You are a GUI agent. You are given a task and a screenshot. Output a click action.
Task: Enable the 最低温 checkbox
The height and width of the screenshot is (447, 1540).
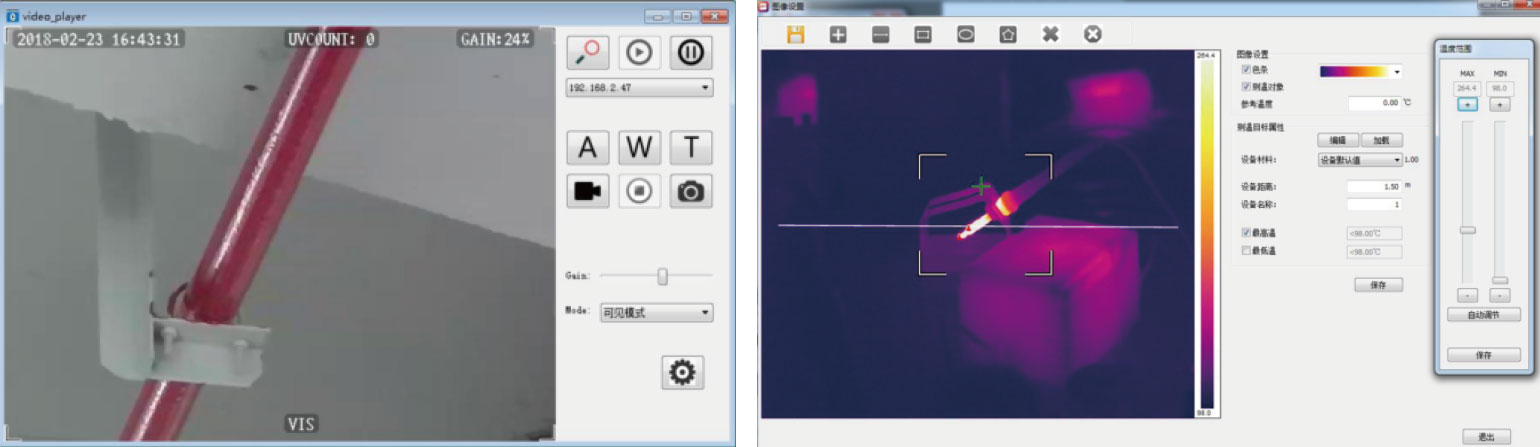(x=1245, y=251)
